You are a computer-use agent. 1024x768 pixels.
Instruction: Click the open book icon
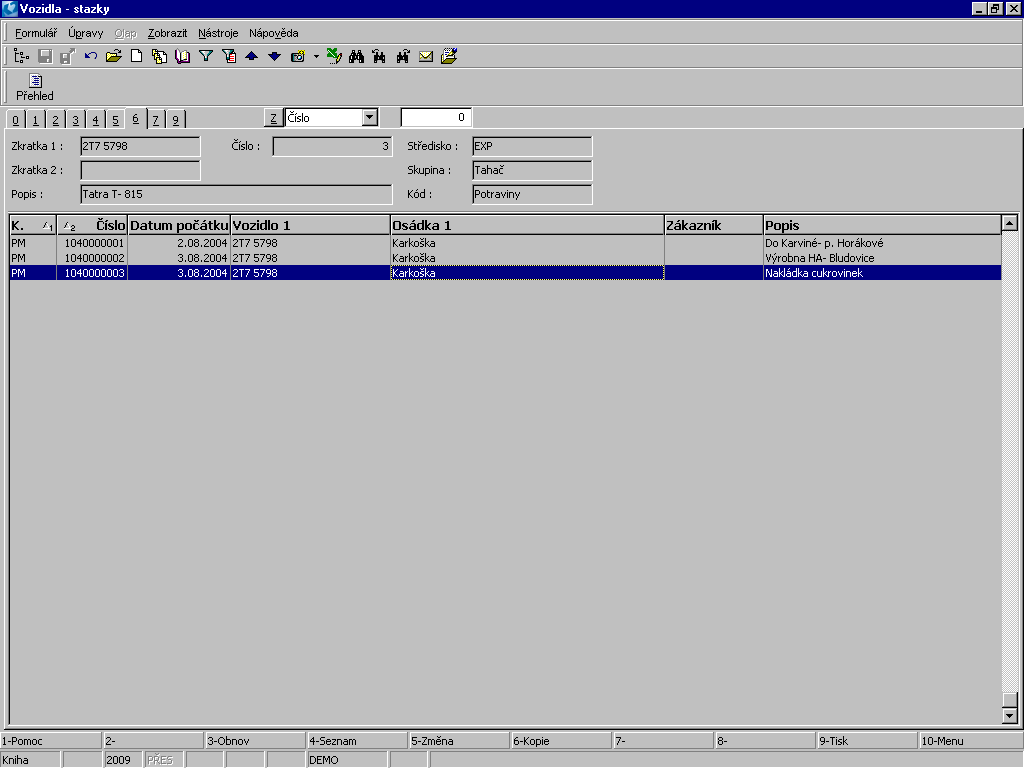click(182, 57)
